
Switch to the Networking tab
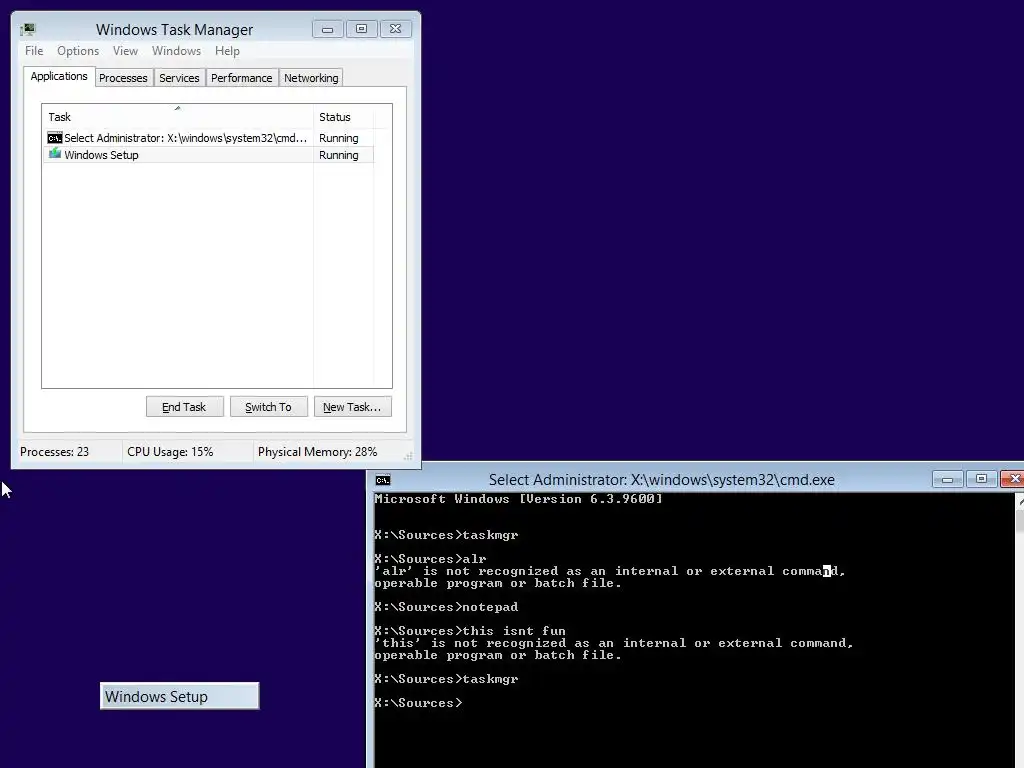[311, 78]
